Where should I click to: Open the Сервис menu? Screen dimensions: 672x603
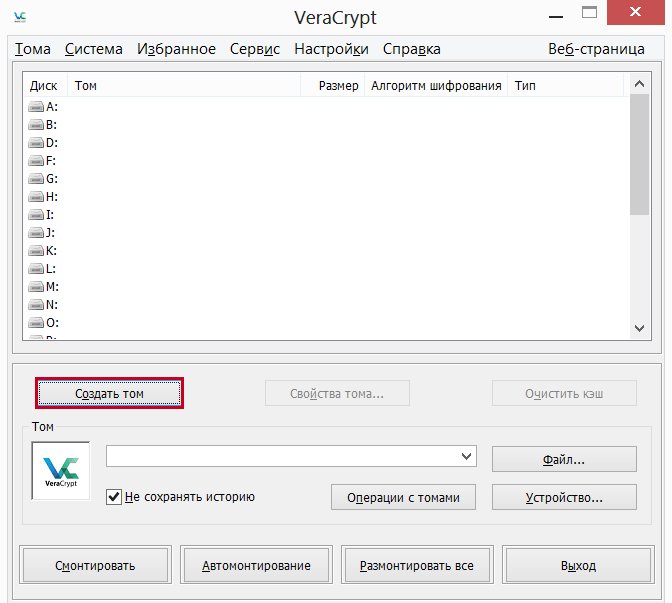coord(255,49)
